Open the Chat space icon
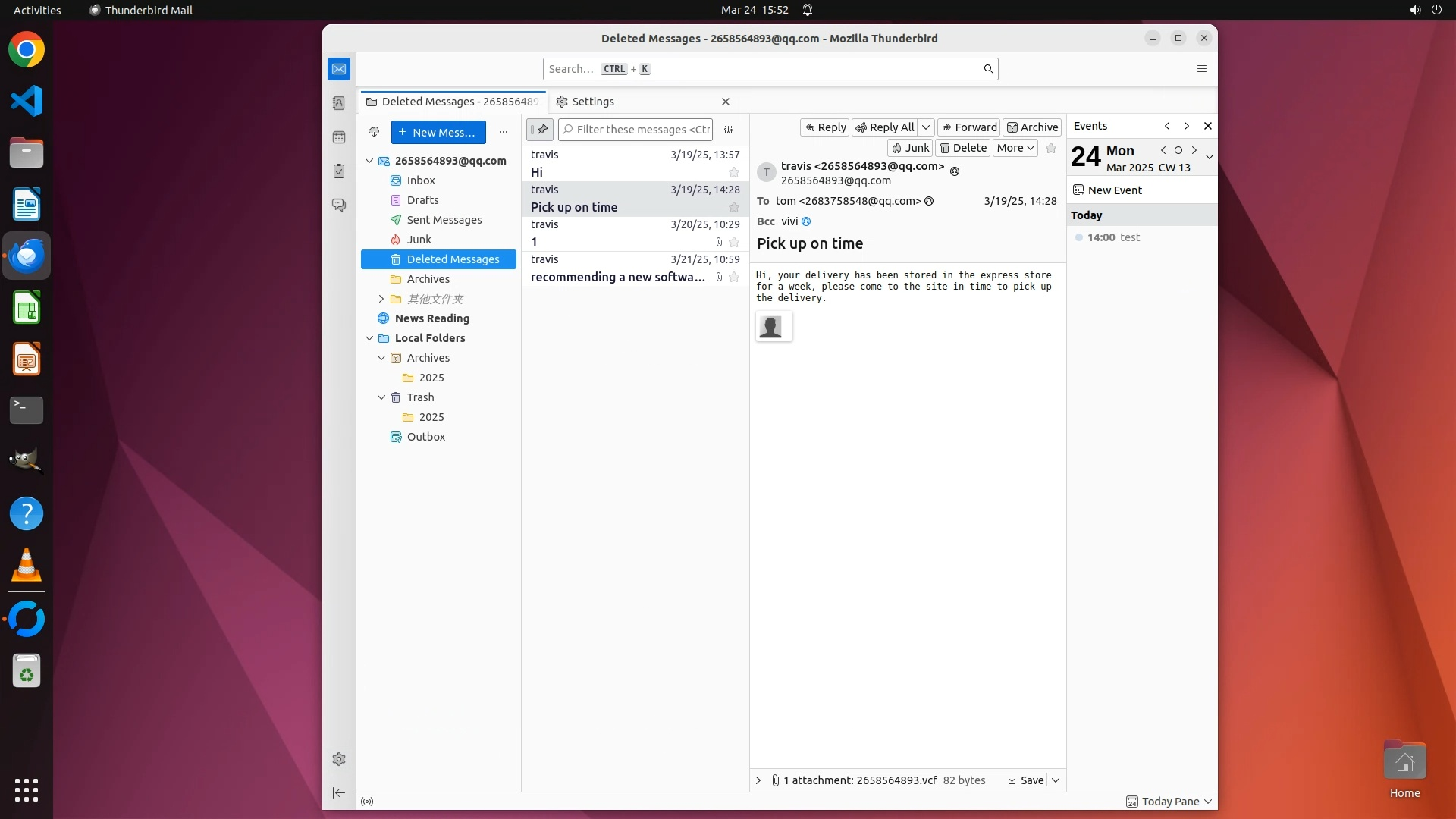The image size is (1456, 819). [x=339, y=206]
